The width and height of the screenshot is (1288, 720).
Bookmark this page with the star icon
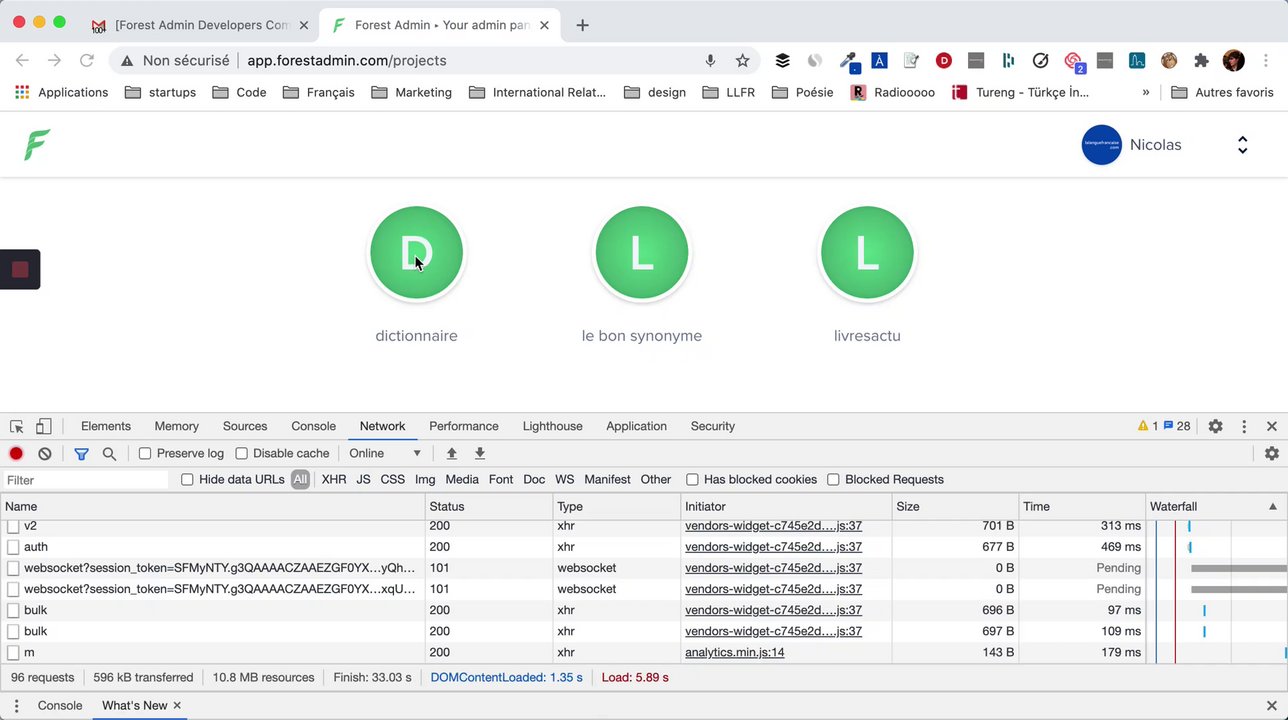click(742, 61)
